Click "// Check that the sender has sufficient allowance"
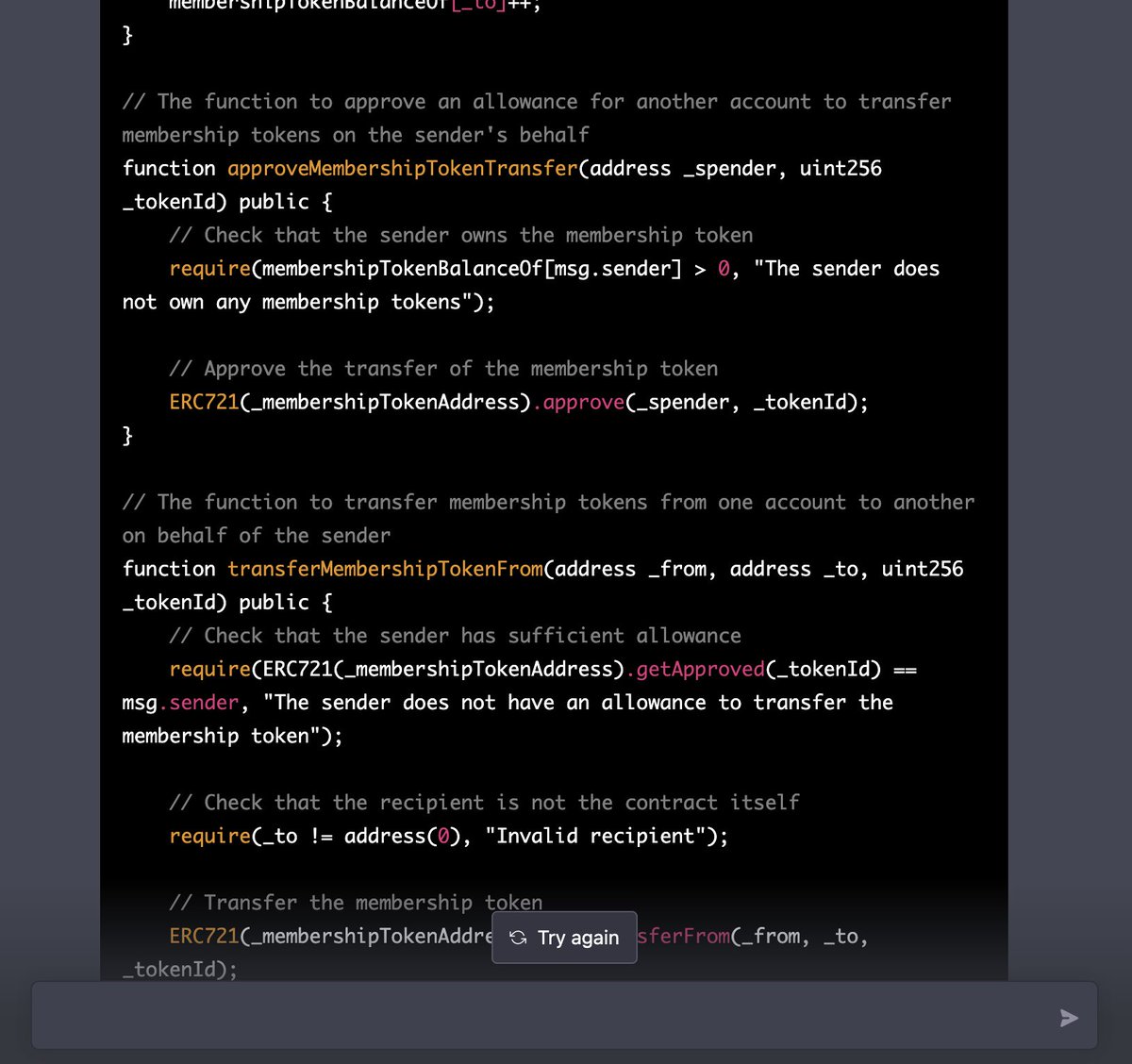The image size is (1132, 1064). pyautogui.click(x=455, y=636)
